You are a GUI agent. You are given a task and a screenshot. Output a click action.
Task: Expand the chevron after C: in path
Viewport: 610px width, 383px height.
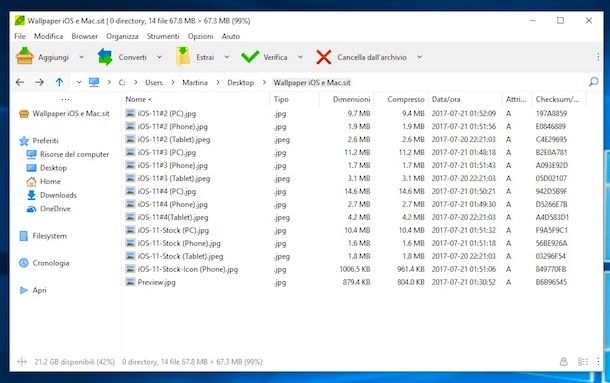(136, 83)
